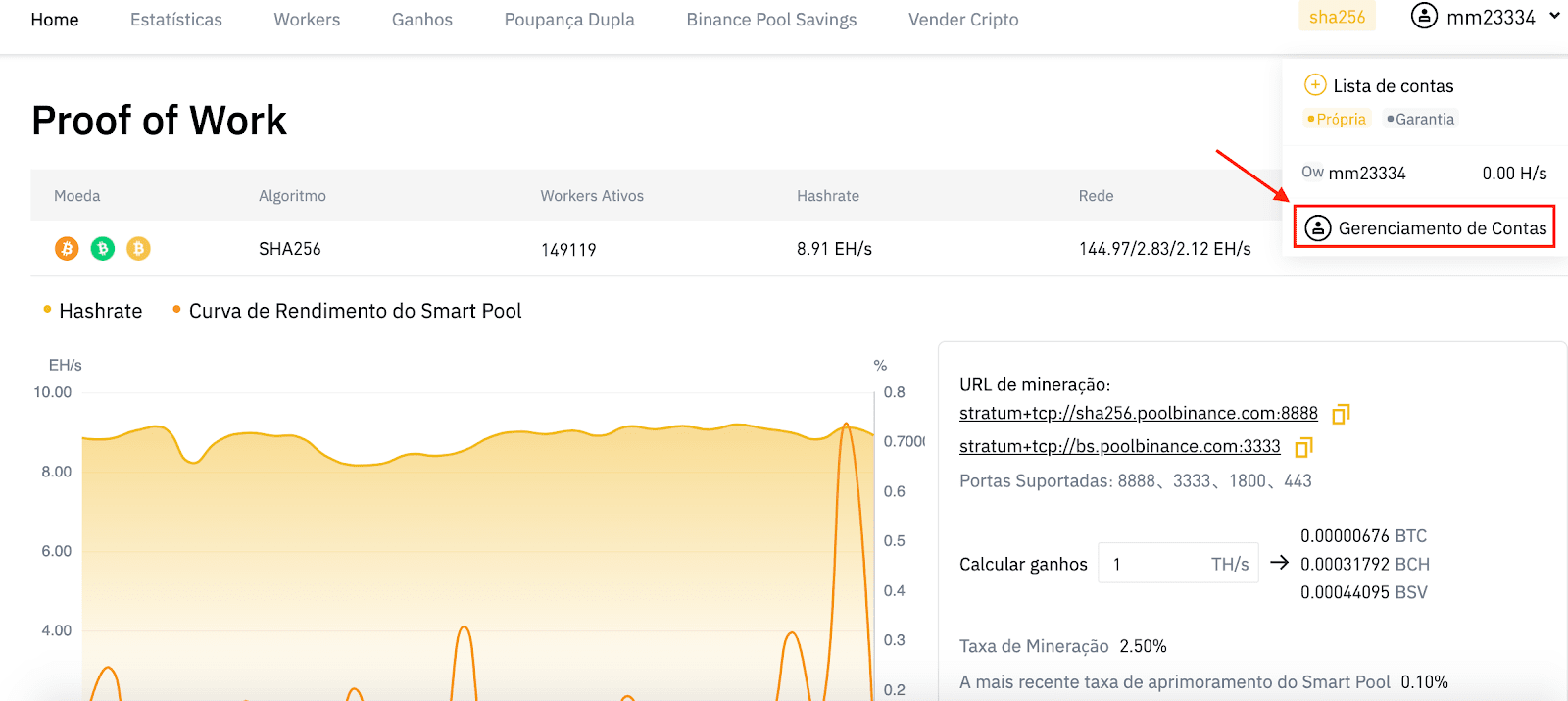Click the Calcular ganhos TH/s input field
The image size is (1568, 701).
(x=1178, y=564)
